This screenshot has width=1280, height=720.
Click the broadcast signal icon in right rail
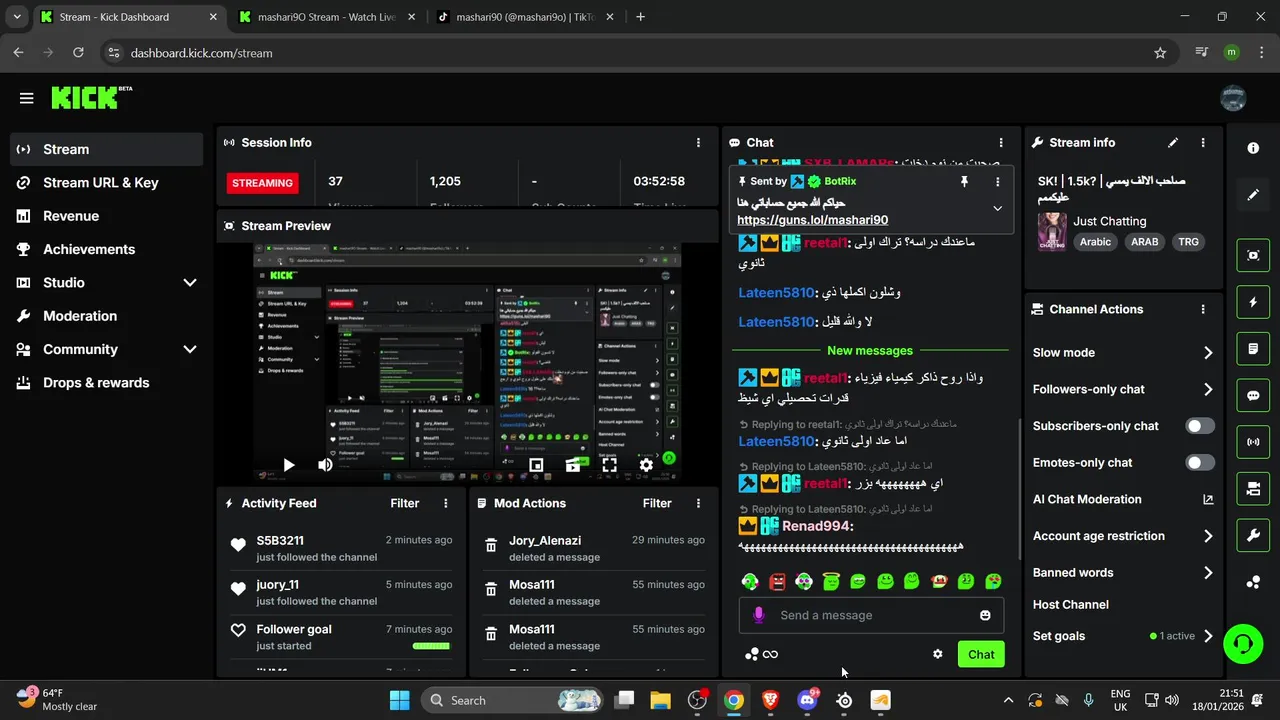point(1253,441)
